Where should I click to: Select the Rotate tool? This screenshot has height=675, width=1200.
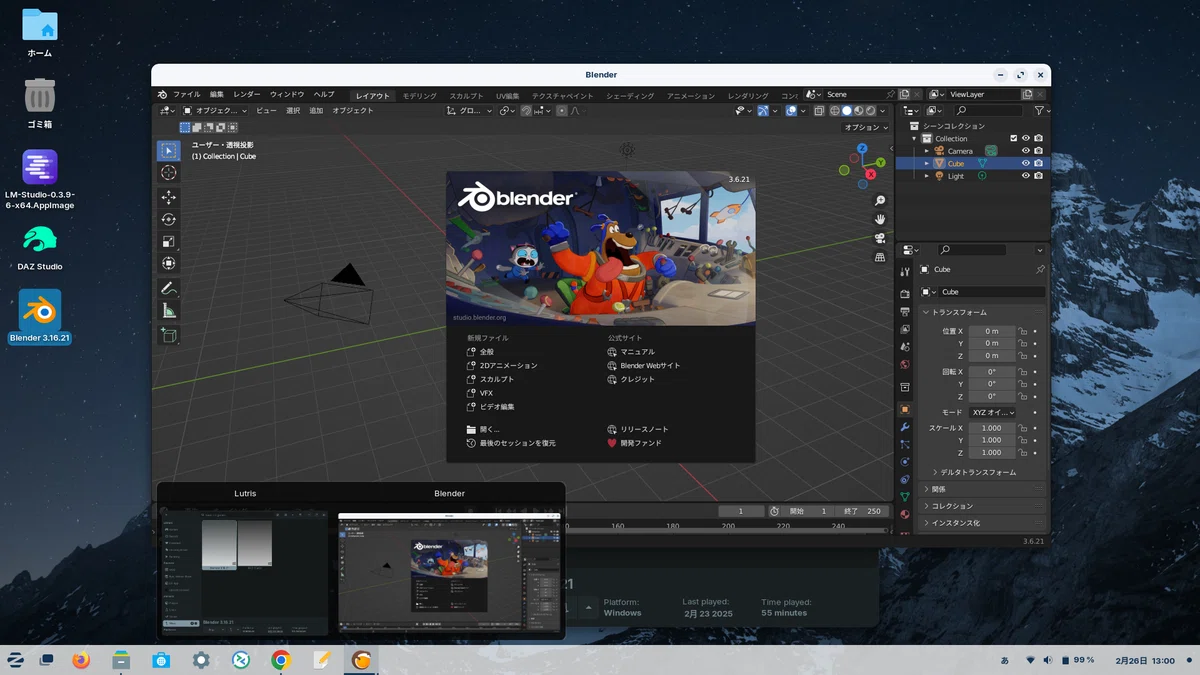tap(168, 220)
